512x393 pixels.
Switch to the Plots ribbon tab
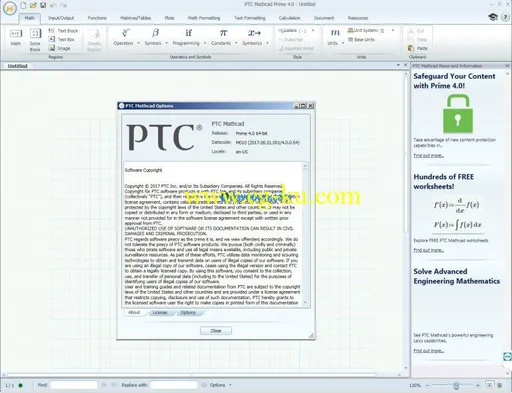pos(169,18)
